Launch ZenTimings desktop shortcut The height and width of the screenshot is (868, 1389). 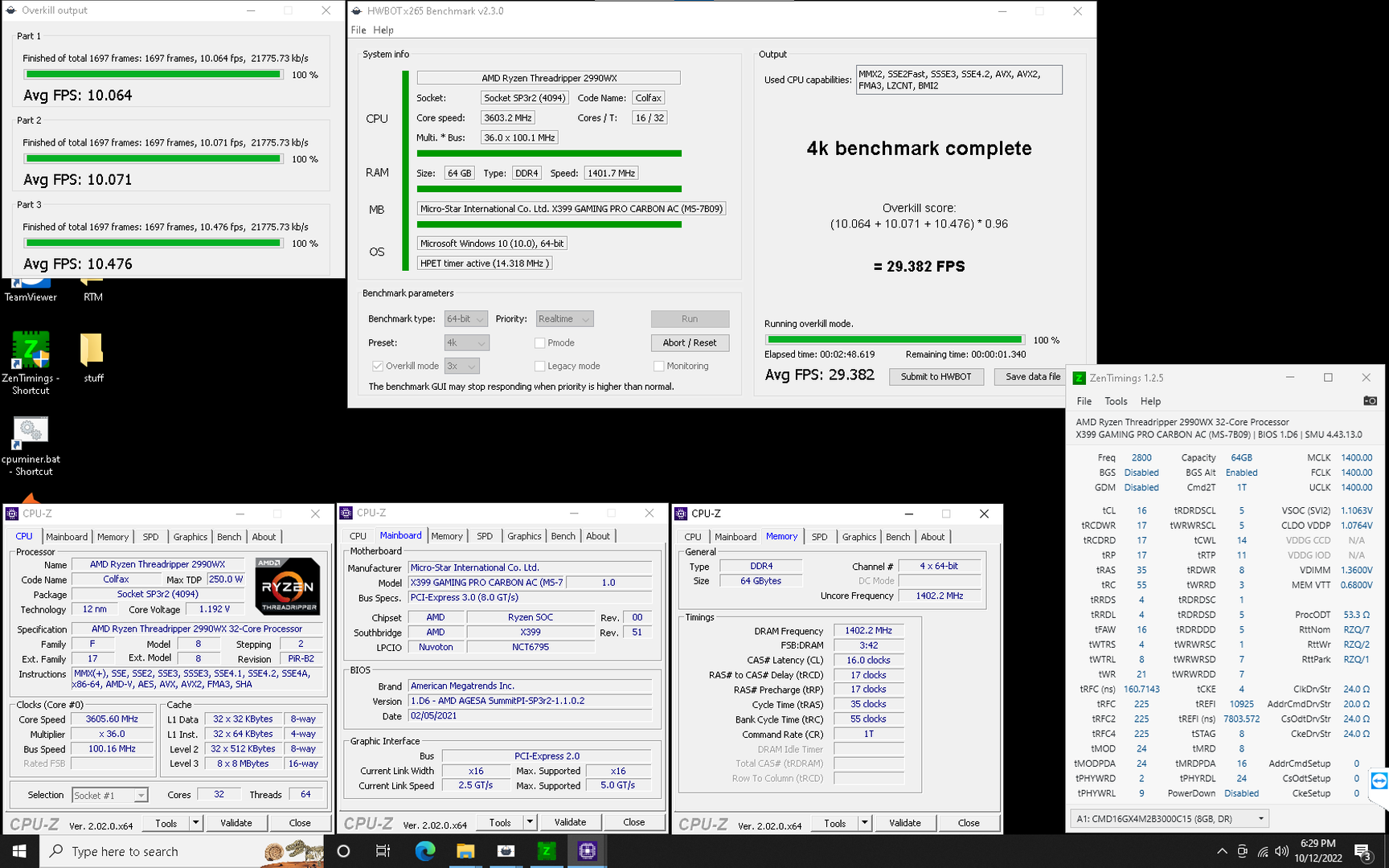[31, 363]
